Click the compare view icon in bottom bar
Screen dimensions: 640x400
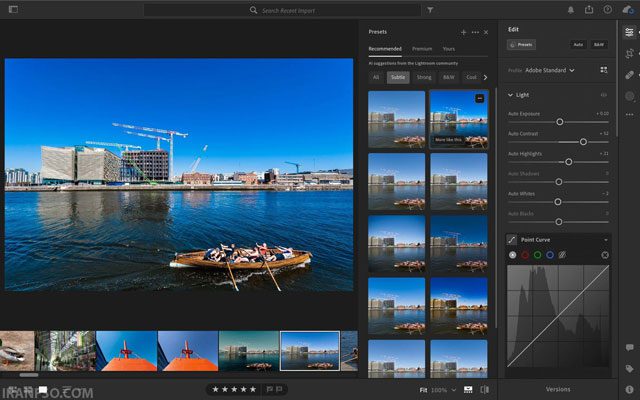[x=484, y=390]
